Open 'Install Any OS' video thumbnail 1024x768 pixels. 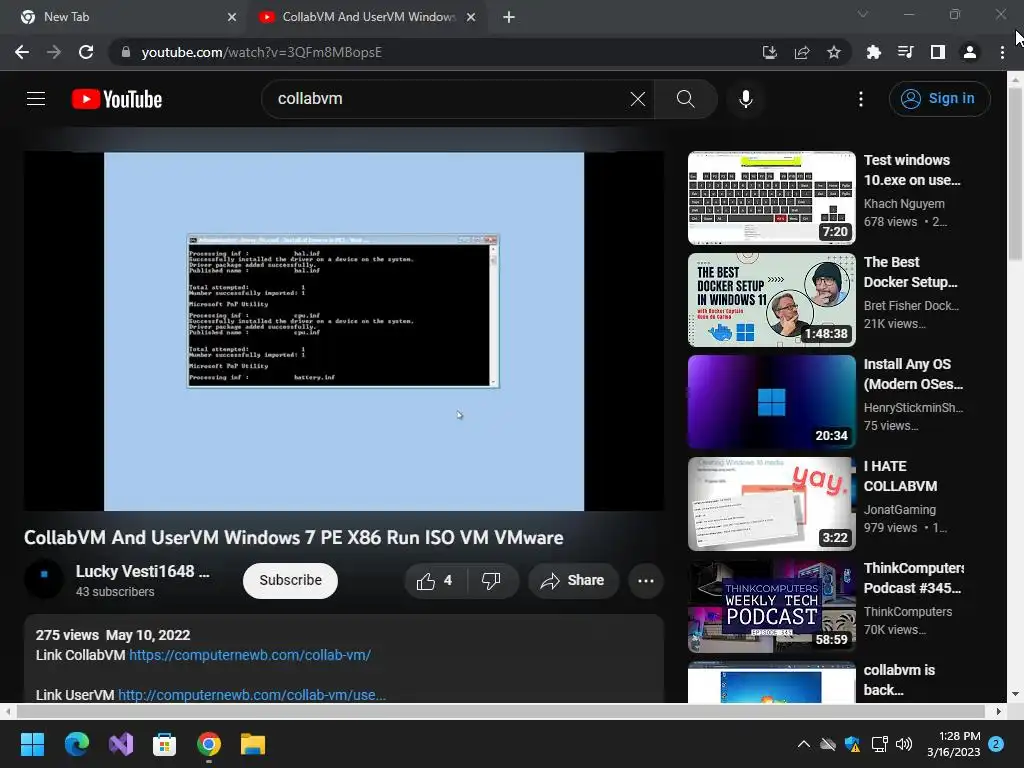[771, 402]
